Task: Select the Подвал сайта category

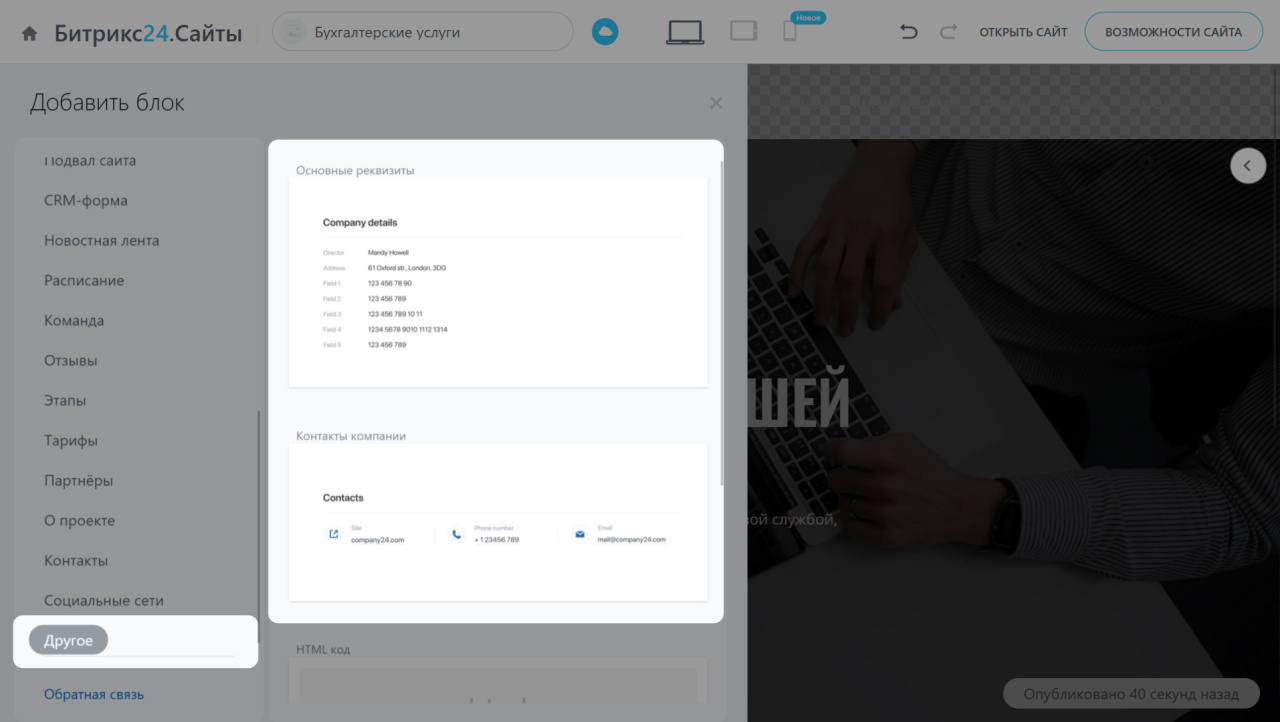Action: [90, 160]
